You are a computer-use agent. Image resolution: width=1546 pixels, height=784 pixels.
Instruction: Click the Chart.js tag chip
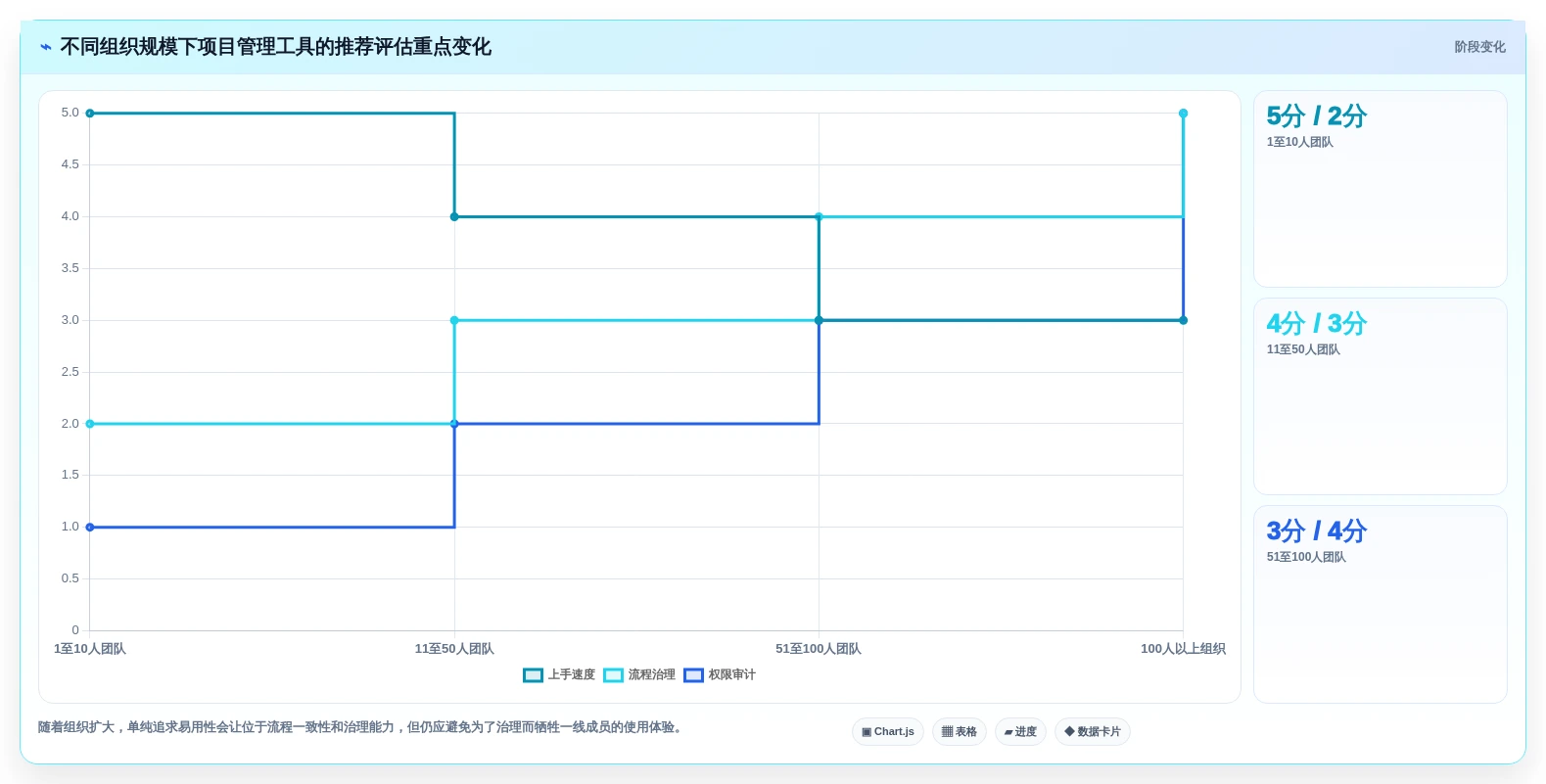click(x=888, y=732)
